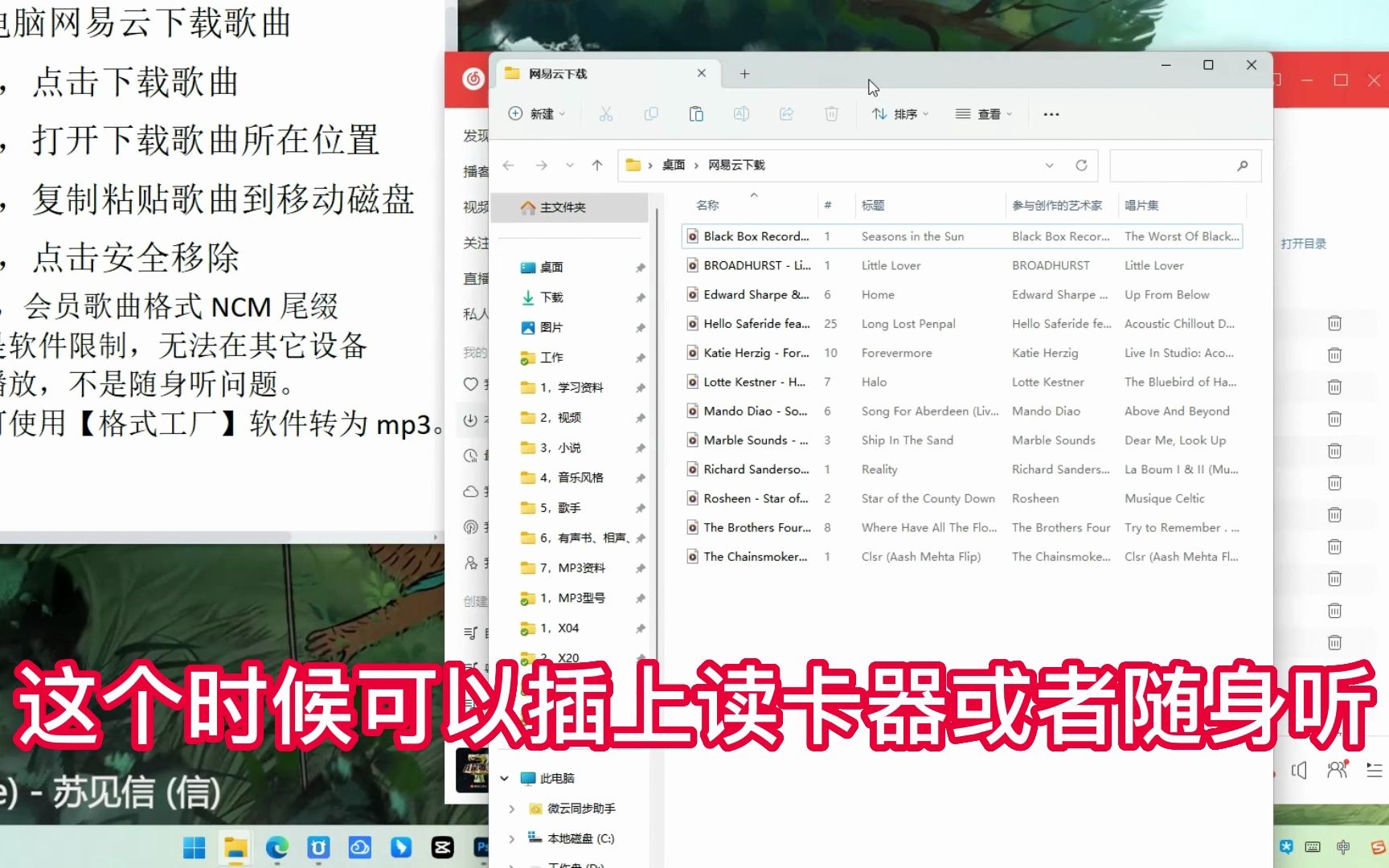The image size is (1389, 868).
Task: Add a new Explorer tab with plus
Action: (744, 74)
